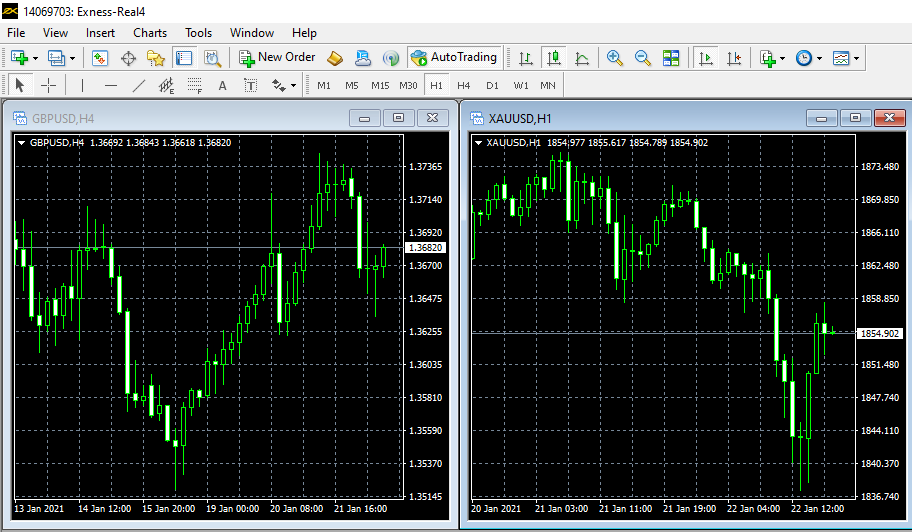Expand the chart Templates dropdown
This screenshot has height=532, width=912.
tap(858, 58)
